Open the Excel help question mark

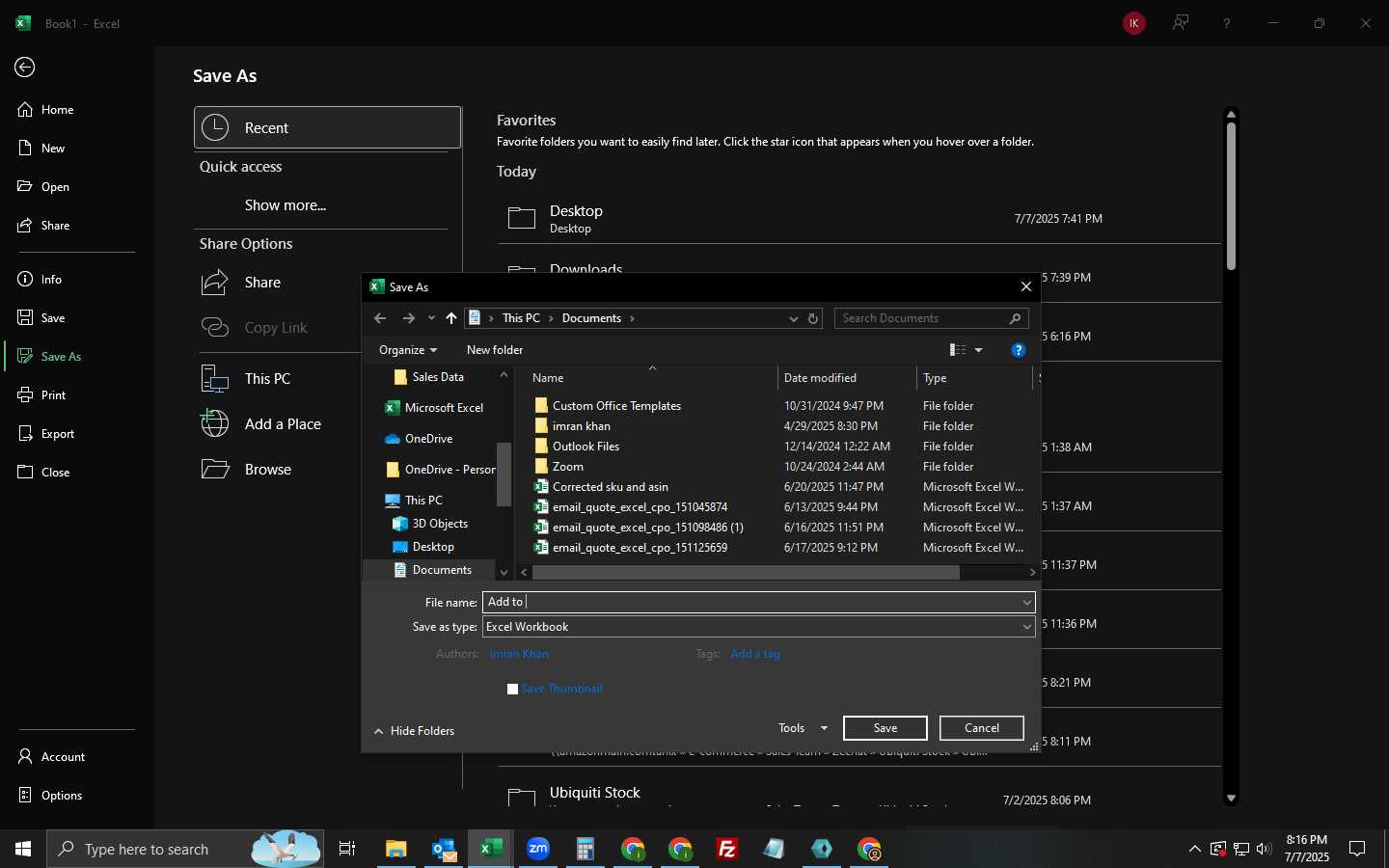click(1227, 23)
